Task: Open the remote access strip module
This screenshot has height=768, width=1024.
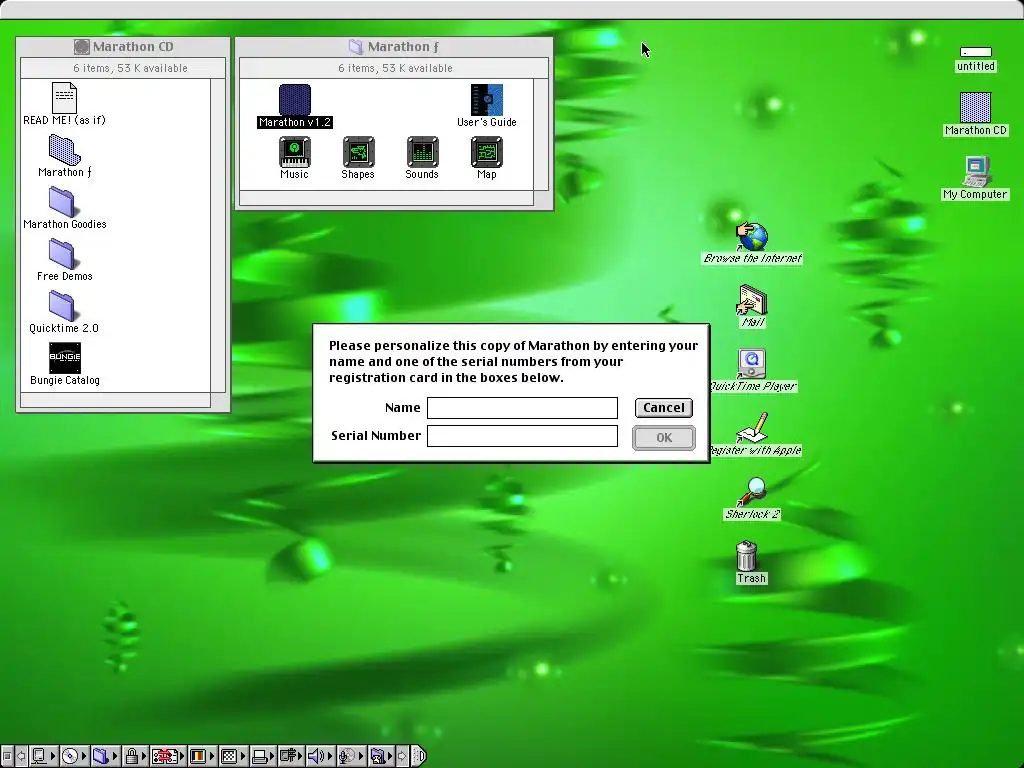Action: tap(291, 756)
